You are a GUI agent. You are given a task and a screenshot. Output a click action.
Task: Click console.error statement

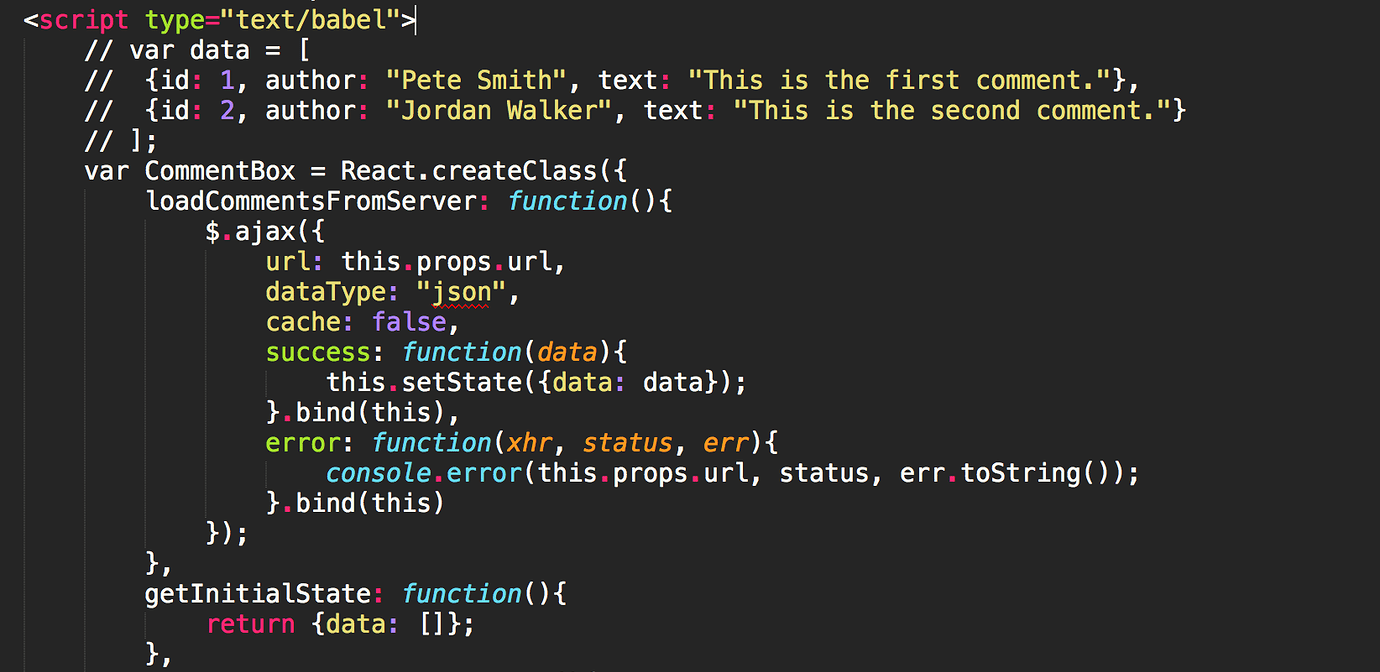click(409, 472)
